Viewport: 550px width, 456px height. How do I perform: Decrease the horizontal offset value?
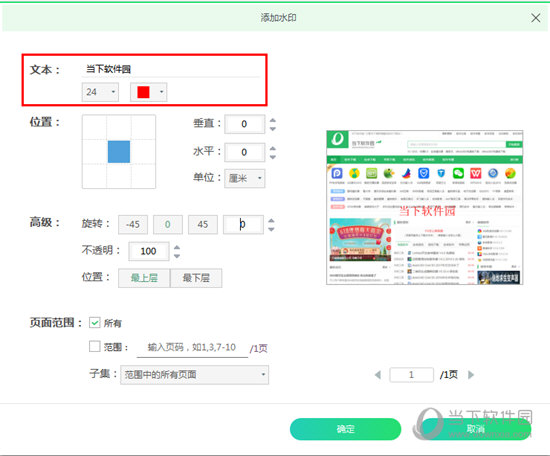coord(273,157)
